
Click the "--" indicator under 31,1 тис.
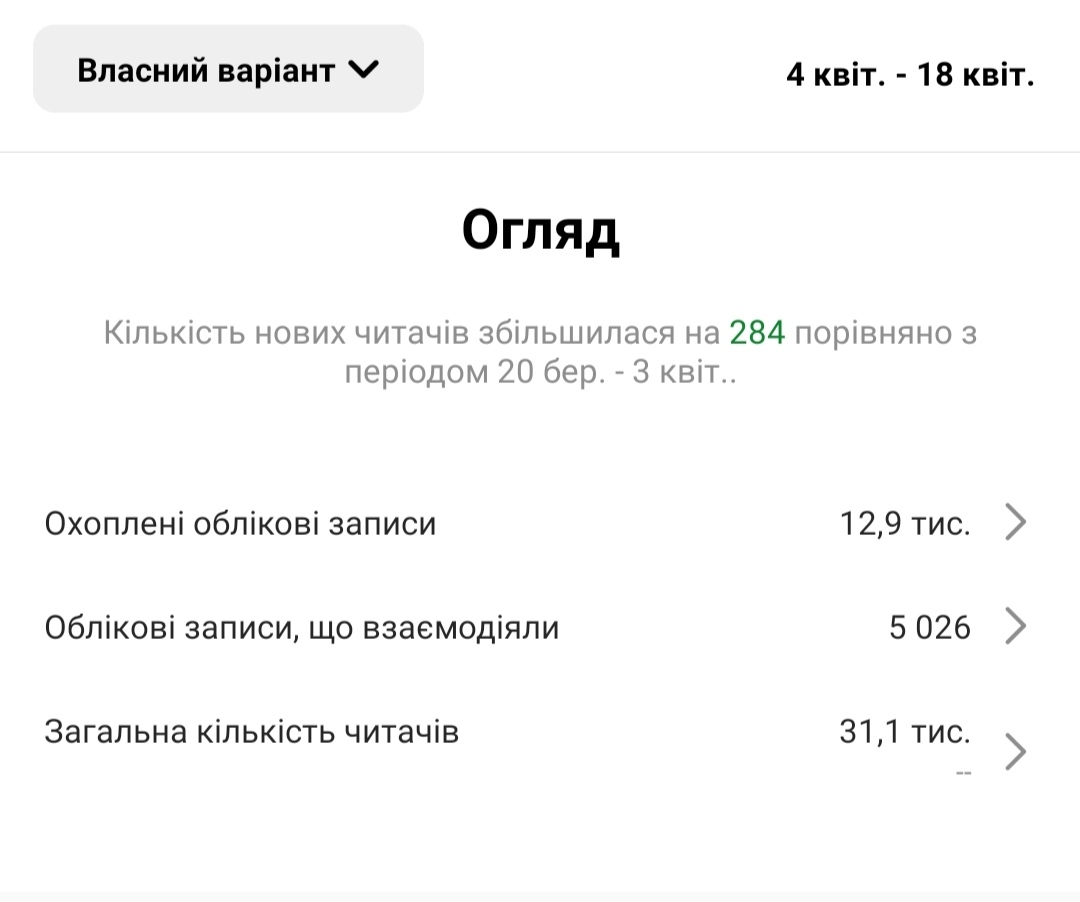pos(963,773)
